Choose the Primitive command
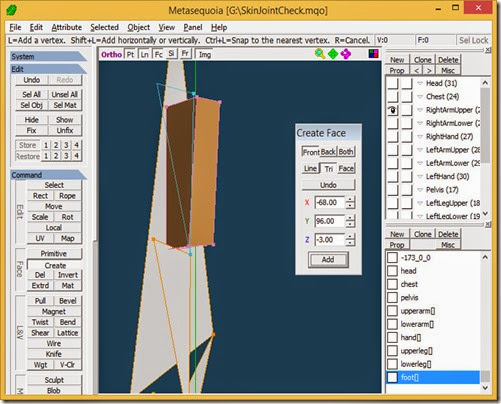The image size is (501, 404). click(x=54, y=254)
